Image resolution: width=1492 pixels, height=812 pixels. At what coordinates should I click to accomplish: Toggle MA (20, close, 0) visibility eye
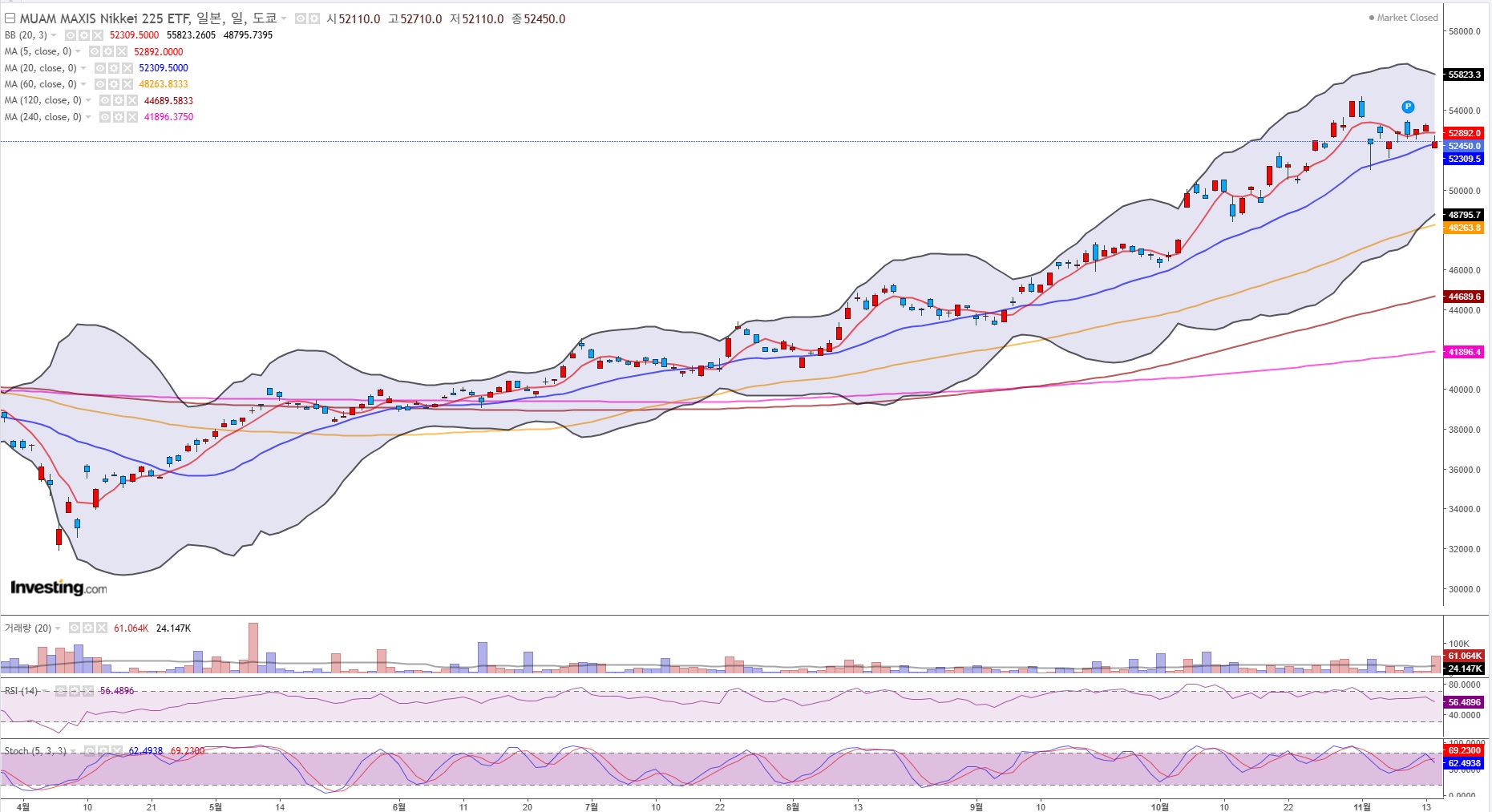coord(100,68)
